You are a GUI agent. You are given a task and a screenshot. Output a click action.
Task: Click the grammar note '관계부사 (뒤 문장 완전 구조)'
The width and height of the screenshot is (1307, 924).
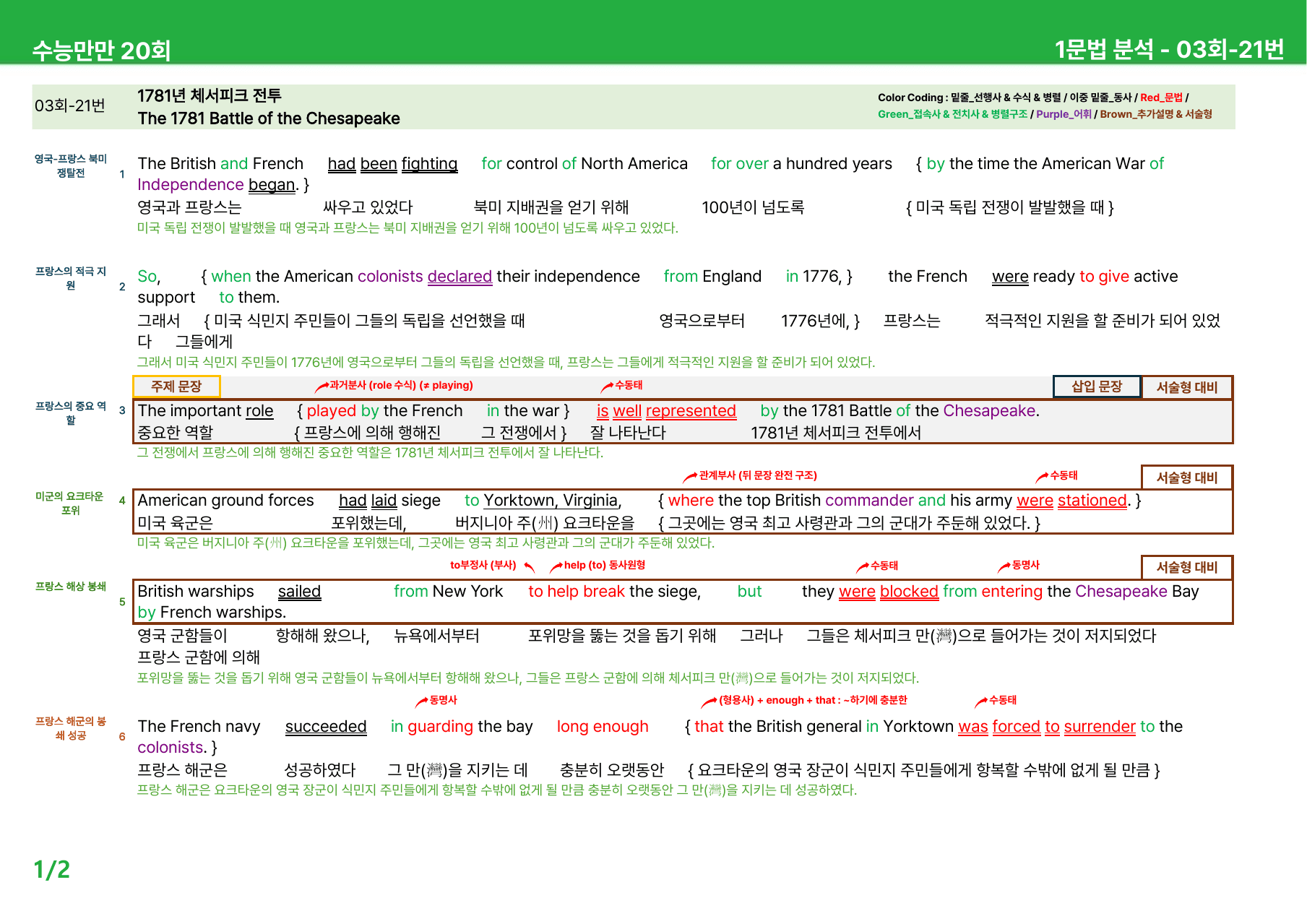tap(758, 475)
